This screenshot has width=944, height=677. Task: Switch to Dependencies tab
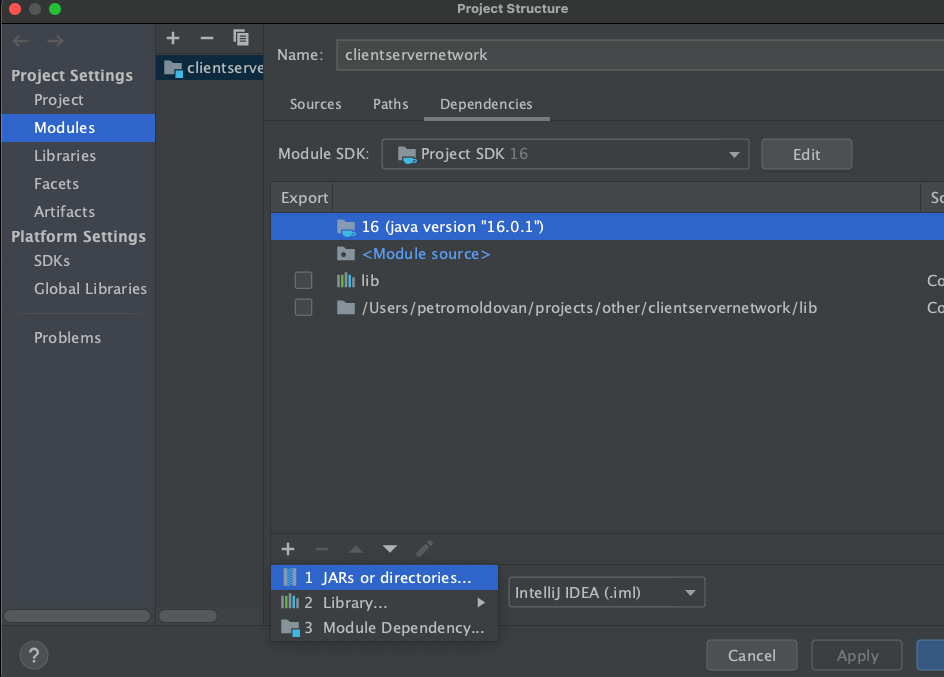(486, 104)
